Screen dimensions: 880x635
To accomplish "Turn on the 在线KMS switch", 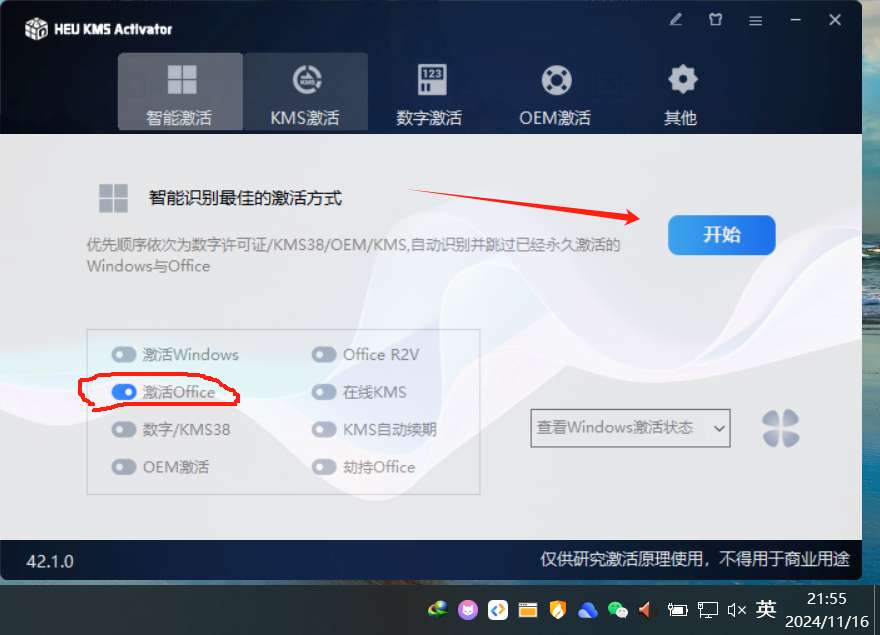I will 324,392.
